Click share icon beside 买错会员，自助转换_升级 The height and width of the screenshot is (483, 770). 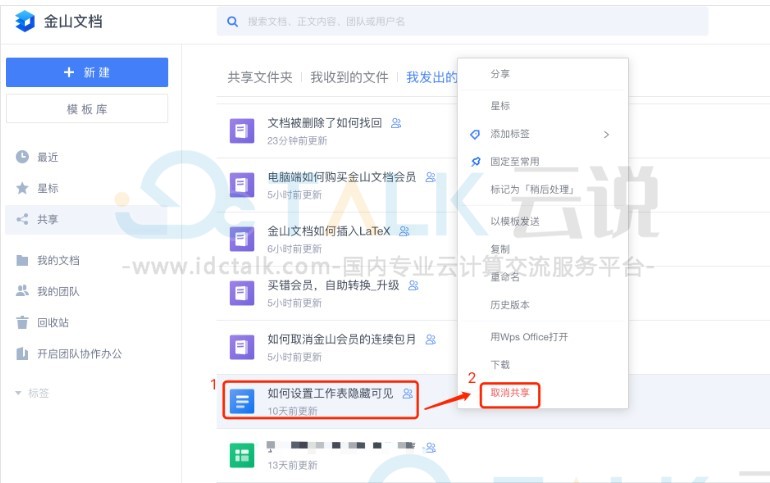tap(413, 285)
